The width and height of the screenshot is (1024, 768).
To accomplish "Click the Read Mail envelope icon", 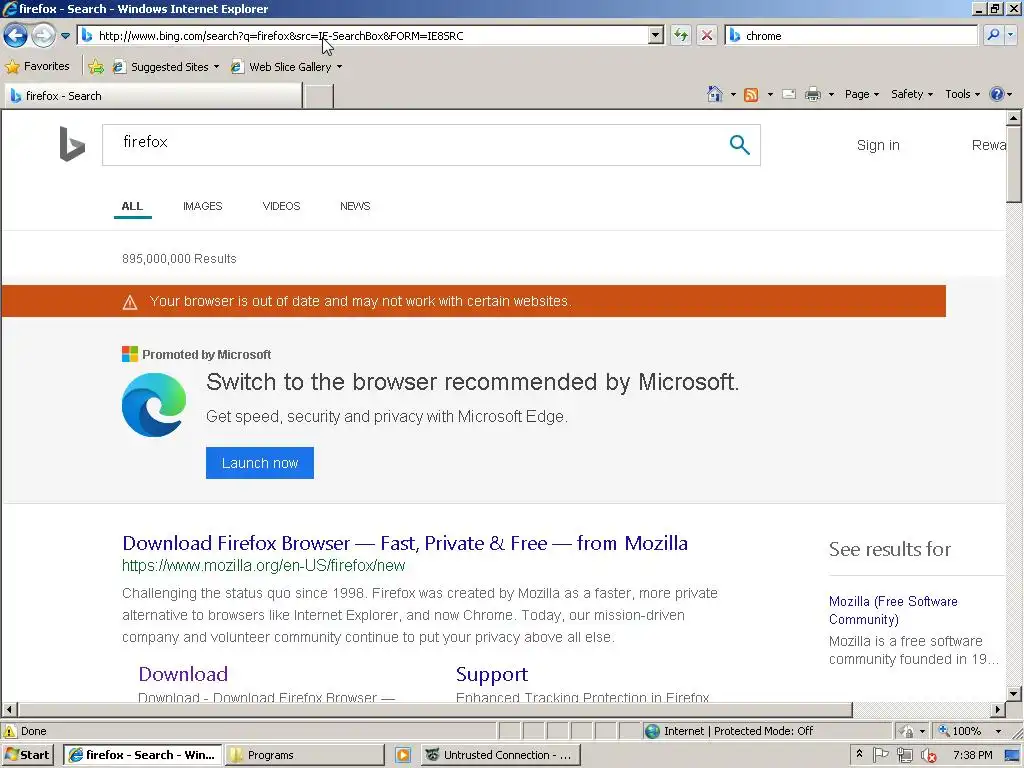I will 789,94.
